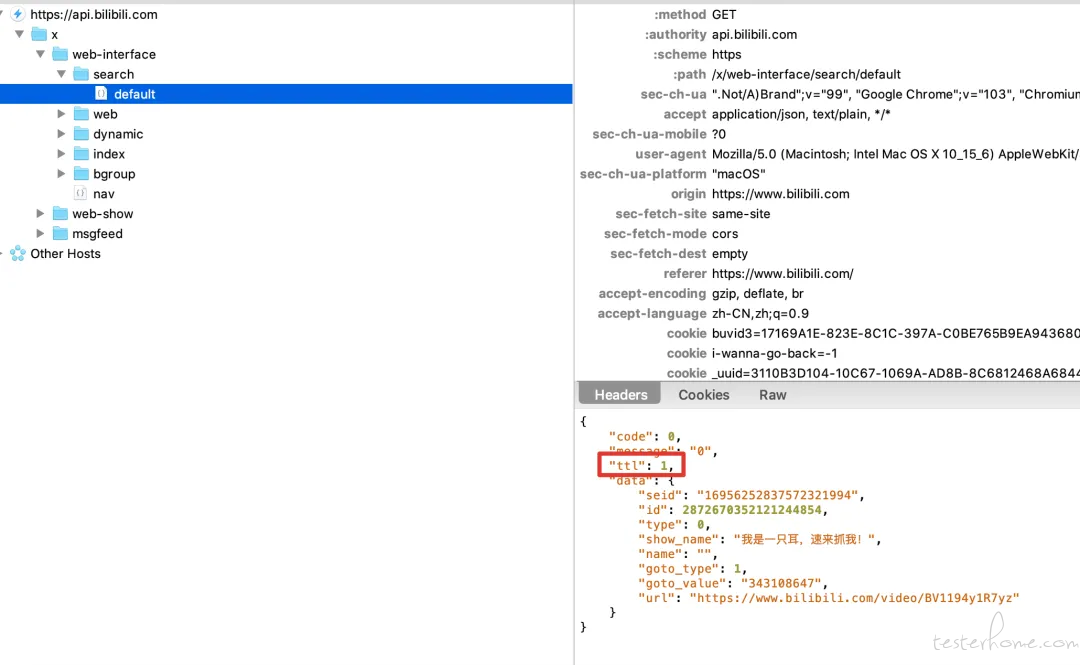
Task: Click the lightning host icon for api.bilibili.com
Action: [x=17, y=14]
